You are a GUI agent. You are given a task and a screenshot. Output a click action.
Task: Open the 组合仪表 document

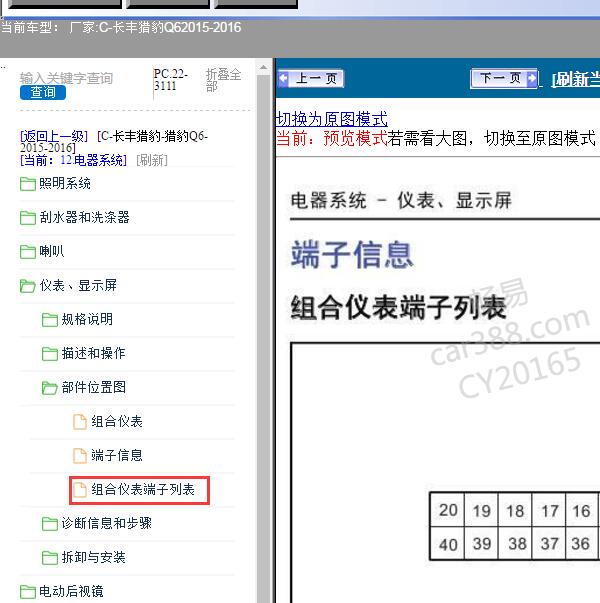pyautogui.click(x=117, y=421)
